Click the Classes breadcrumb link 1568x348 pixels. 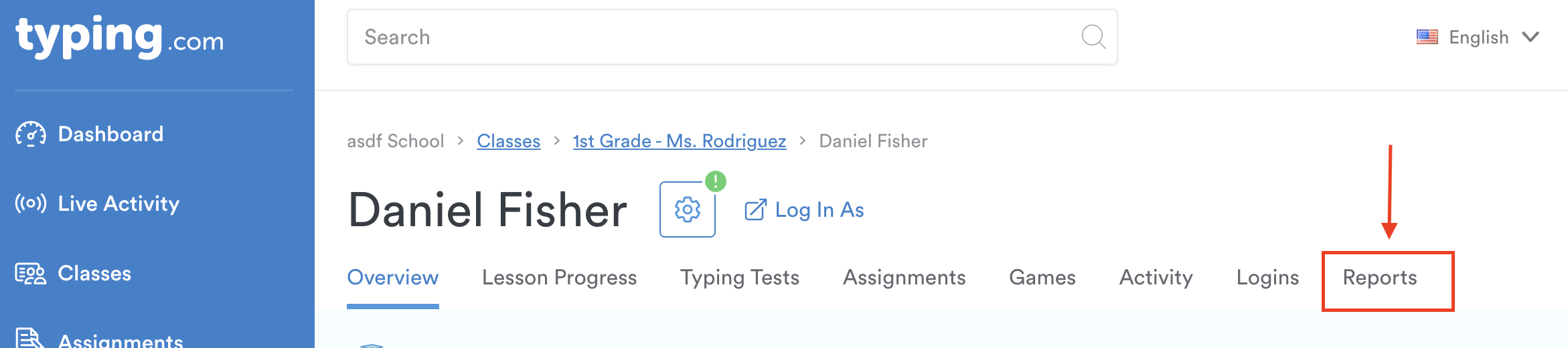[x=508, y=141]
